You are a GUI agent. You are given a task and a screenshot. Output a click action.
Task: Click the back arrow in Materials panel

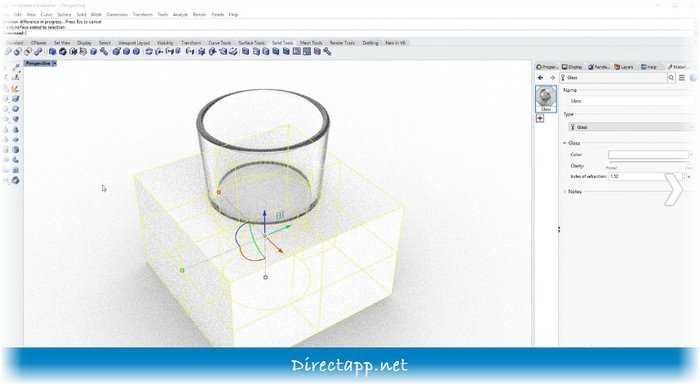(541, 78)
